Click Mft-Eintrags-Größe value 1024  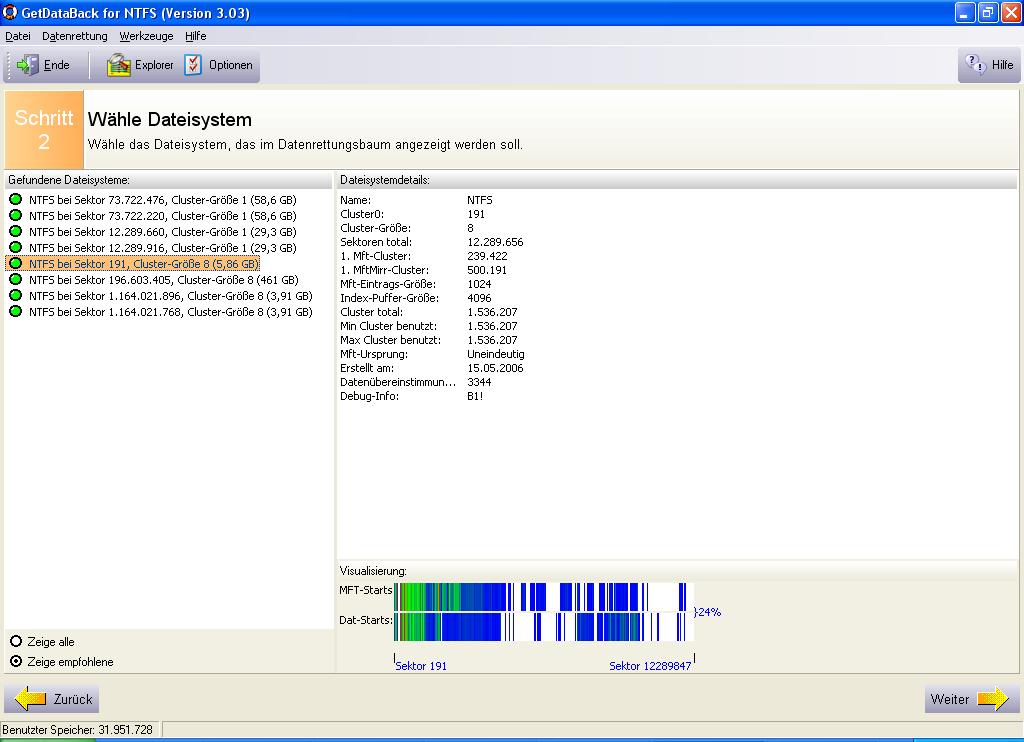click(x=479, y=284)
